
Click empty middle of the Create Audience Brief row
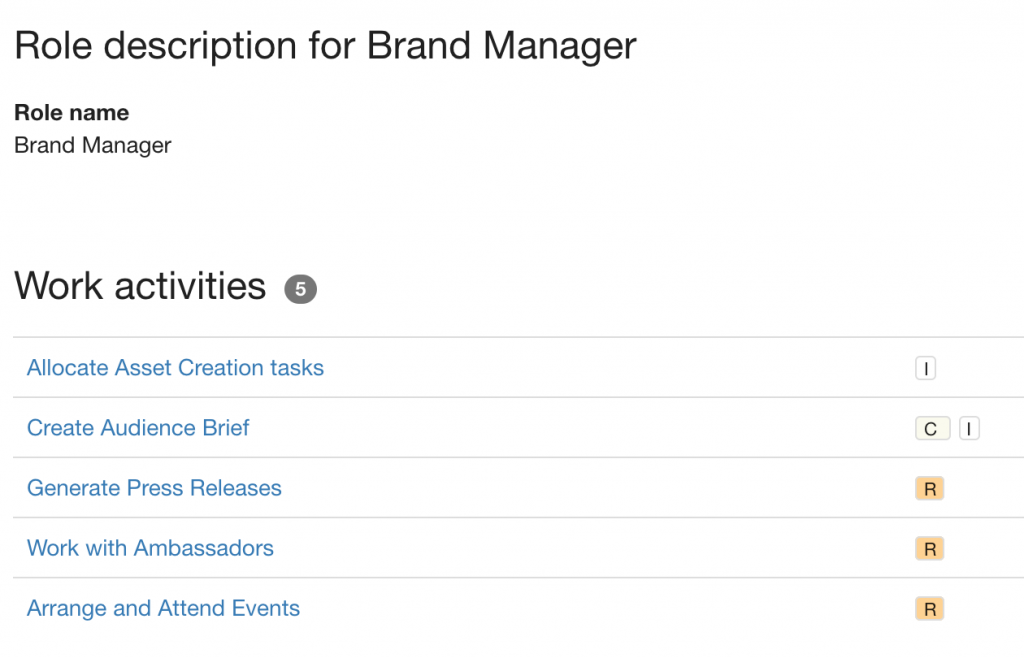pyautogui.click(x=588, y=428)
